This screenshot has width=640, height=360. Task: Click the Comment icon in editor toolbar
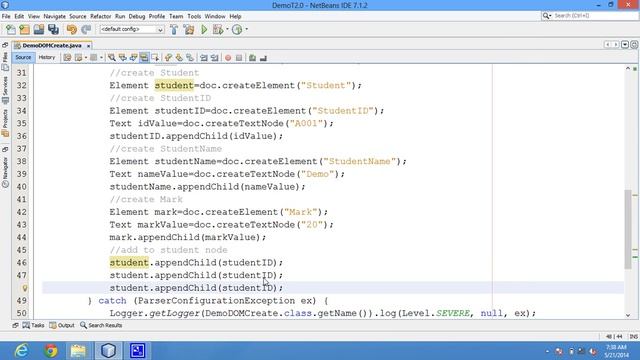[253, 58]
